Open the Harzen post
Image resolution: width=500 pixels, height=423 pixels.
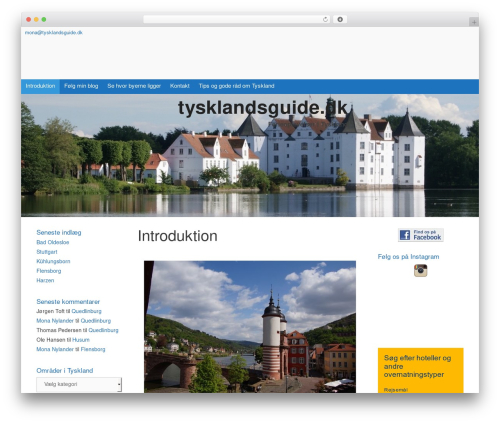[x=45, y=280]
